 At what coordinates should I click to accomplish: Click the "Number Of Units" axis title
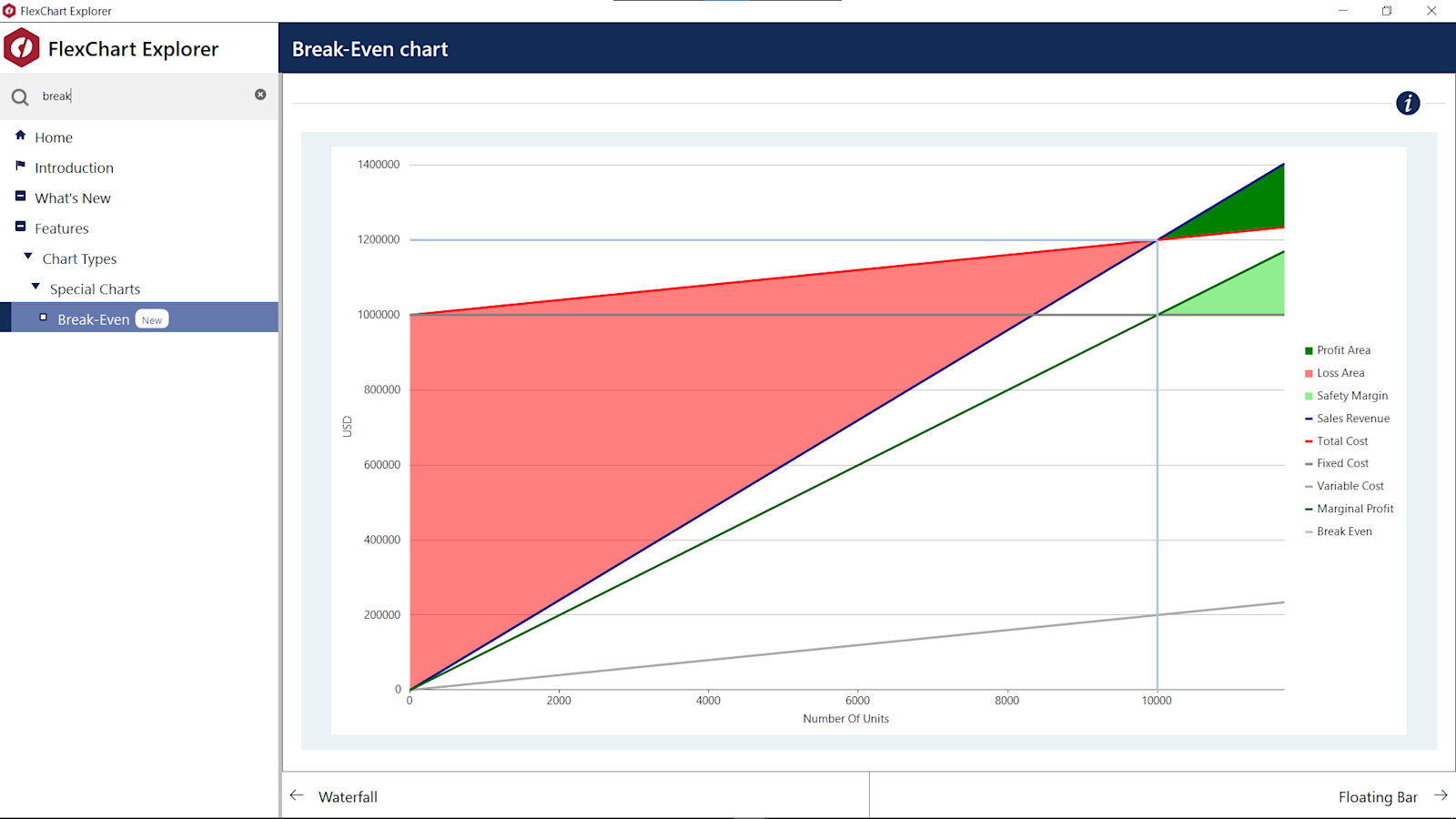(x=846, y=719)
